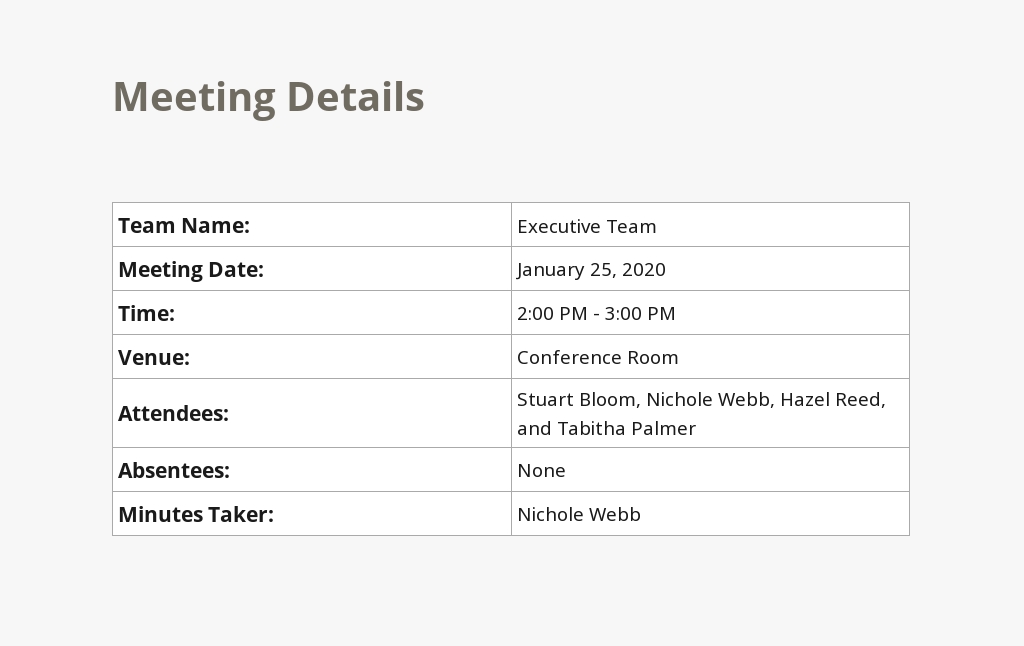This screenshot has width=1024, height=646.
Task: Click the Nichole Webb minutes taker cell
Action: [710, 513]
